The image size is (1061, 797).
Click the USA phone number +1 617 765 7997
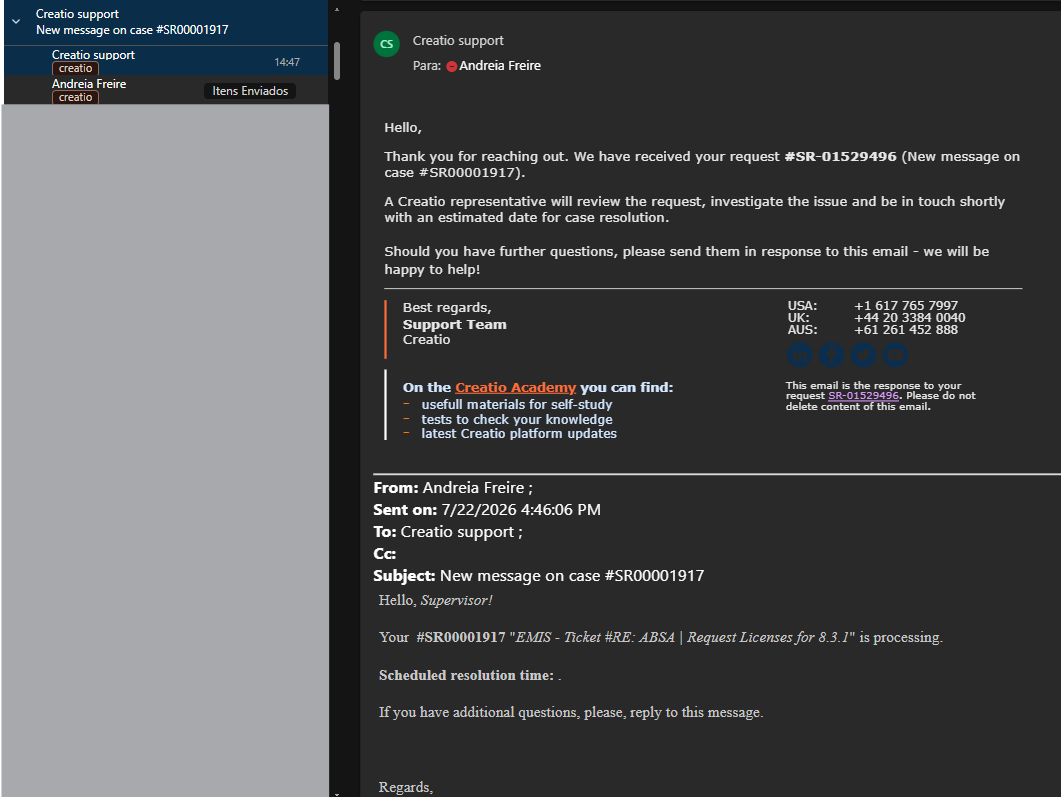tap(905, 306)
